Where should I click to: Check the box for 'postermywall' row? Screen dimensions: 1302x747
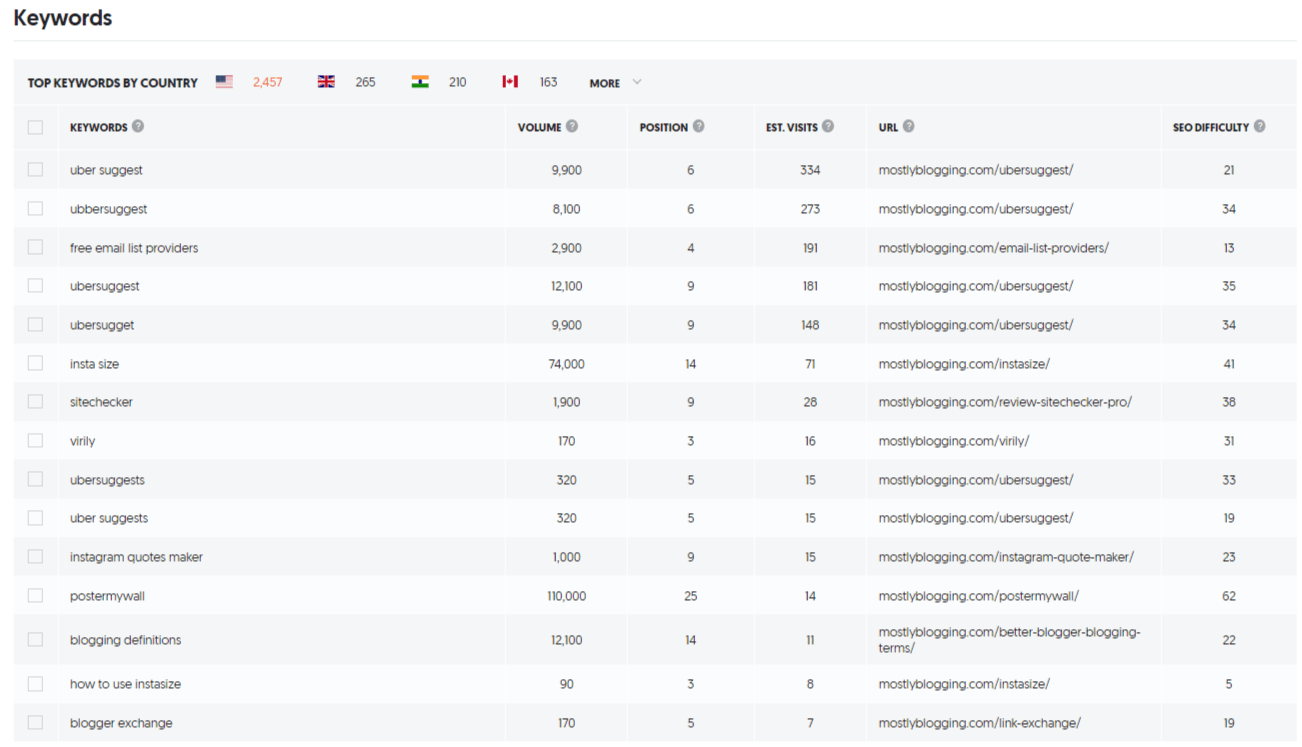36,596
